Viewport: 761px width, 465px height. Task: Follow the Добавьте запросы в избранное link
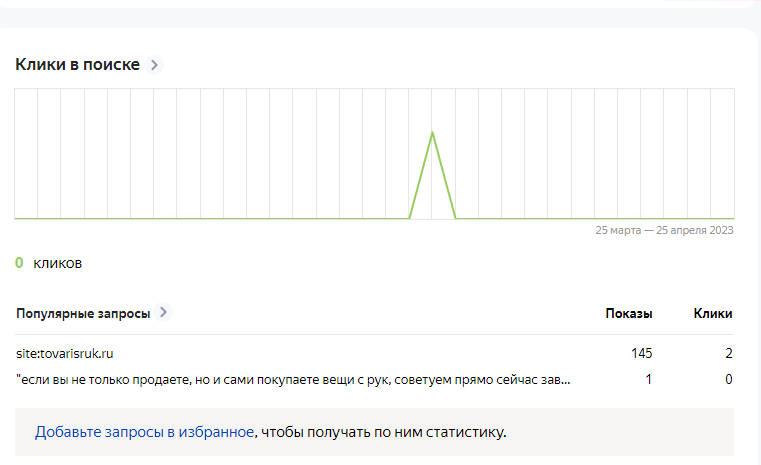144,432
